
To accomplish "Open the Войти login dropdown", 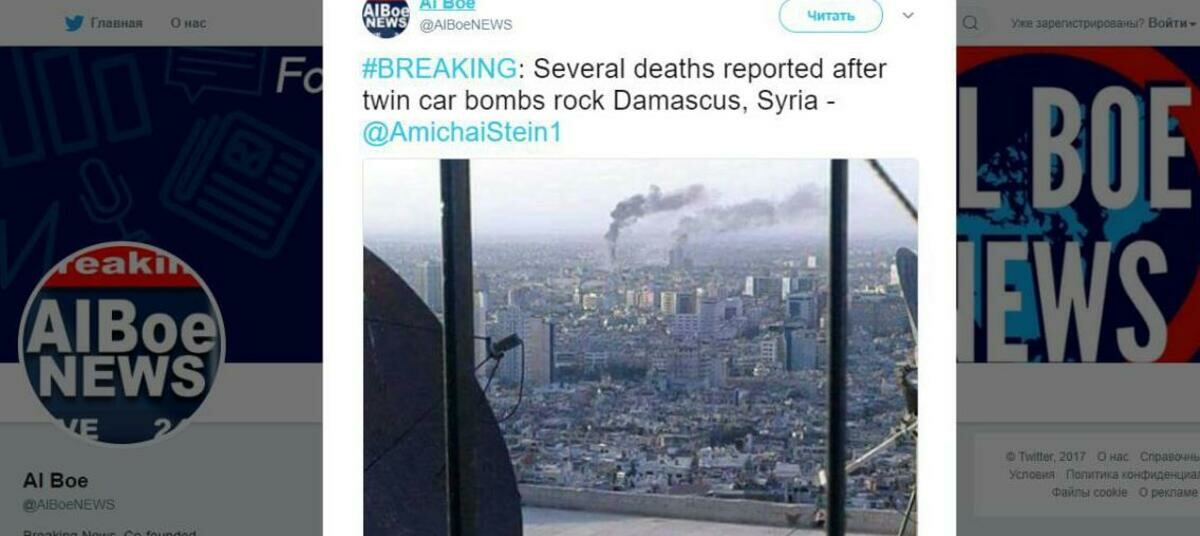I will pyautogui.click(x=1172, y=23).
